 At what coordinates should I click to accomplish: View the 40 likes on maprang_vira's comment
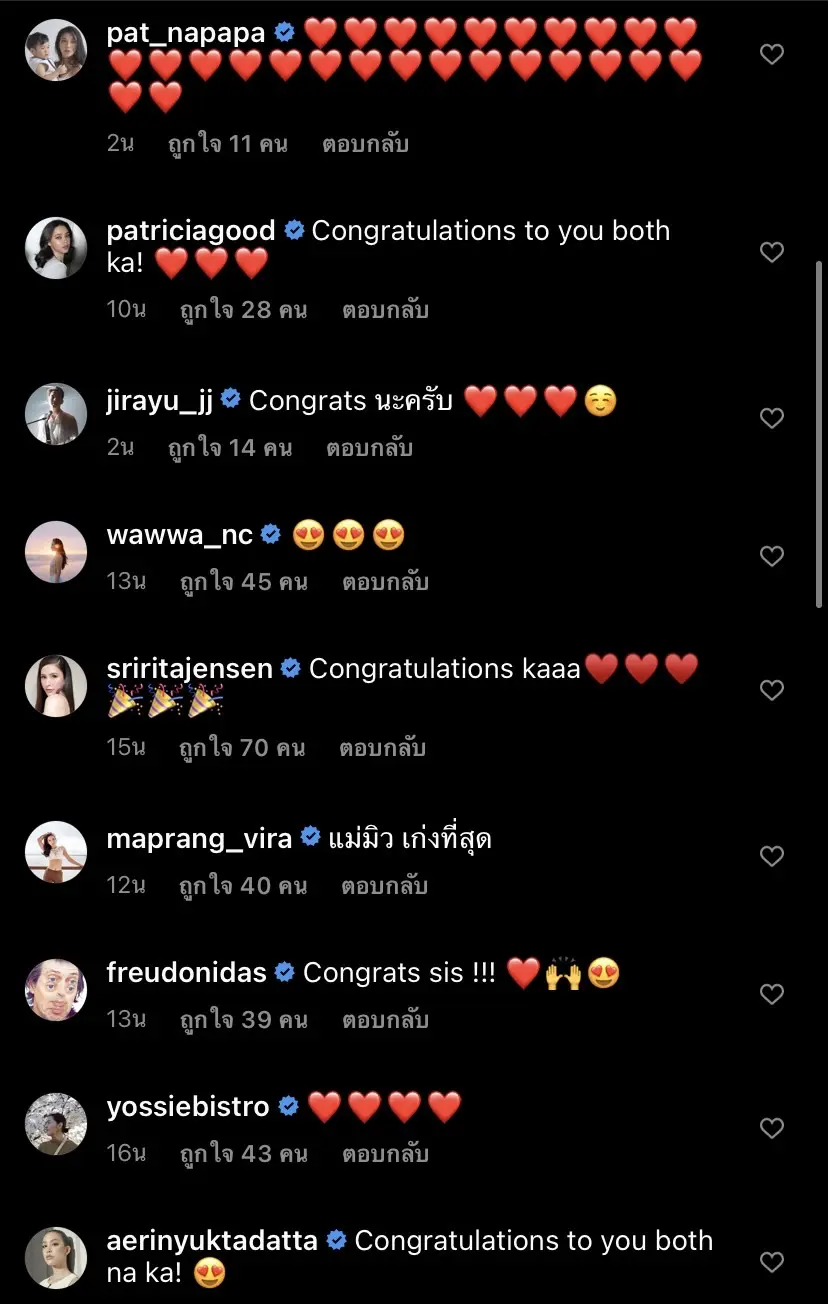pos(242,885)
